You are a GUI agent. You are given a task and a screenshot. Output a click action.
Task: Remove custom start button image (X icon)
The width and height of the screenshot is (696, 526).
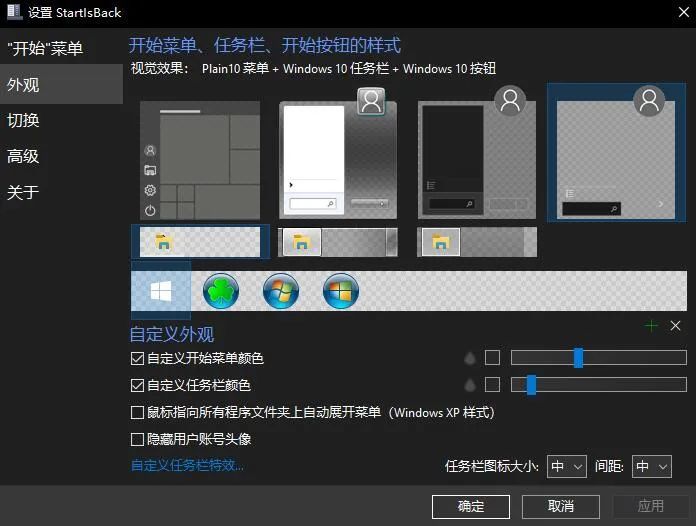(675, 326)
